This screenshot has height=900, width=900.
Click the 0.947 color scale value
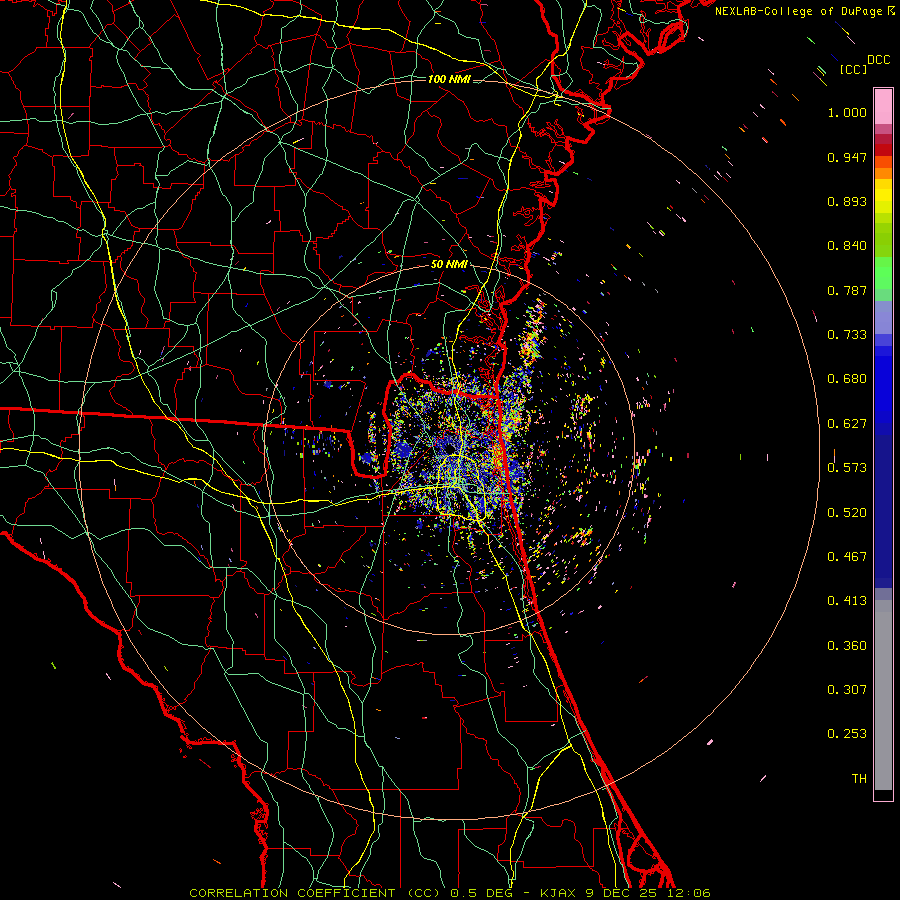pyautogui.click(x=847, y=157)
